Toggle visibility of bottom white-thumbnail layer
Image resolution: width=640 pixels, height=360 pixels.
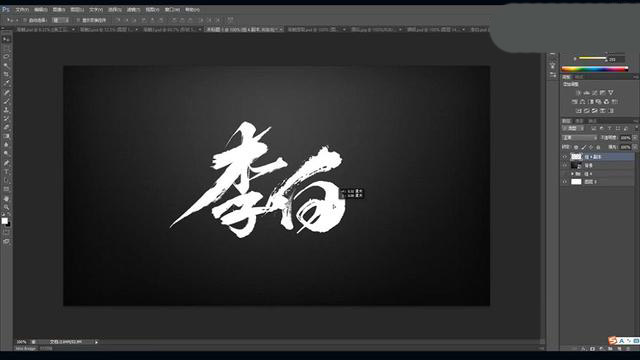565,182
